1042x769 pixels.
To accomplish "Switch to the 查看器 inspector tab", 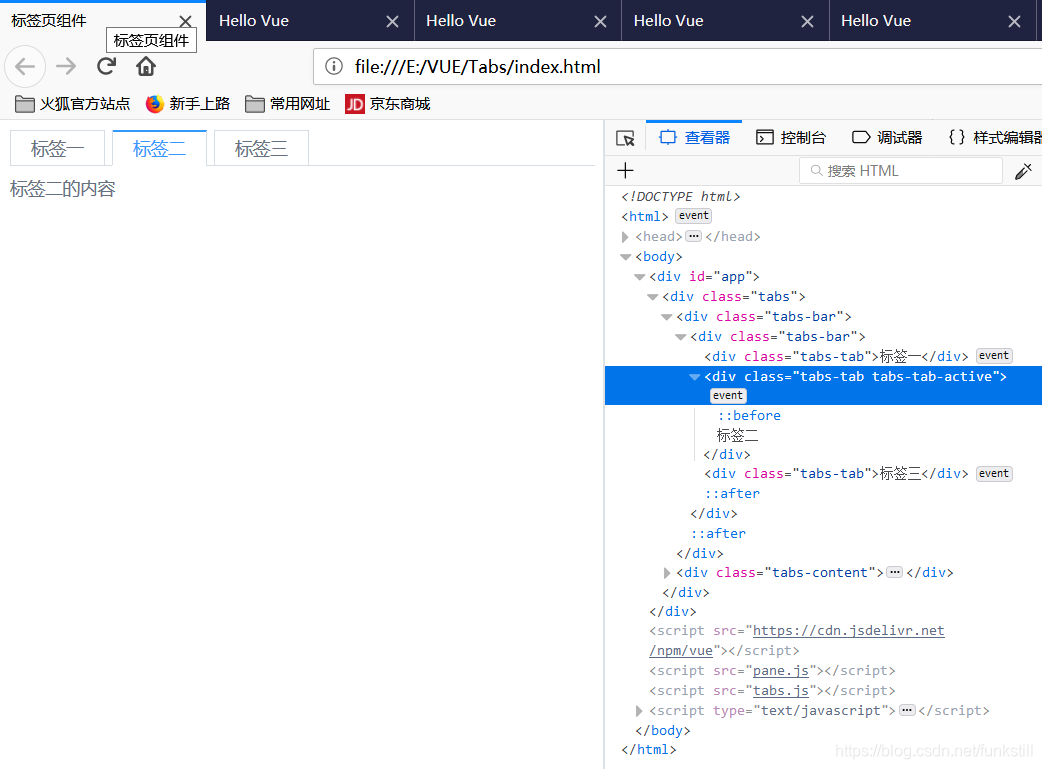I will point(694,138).
